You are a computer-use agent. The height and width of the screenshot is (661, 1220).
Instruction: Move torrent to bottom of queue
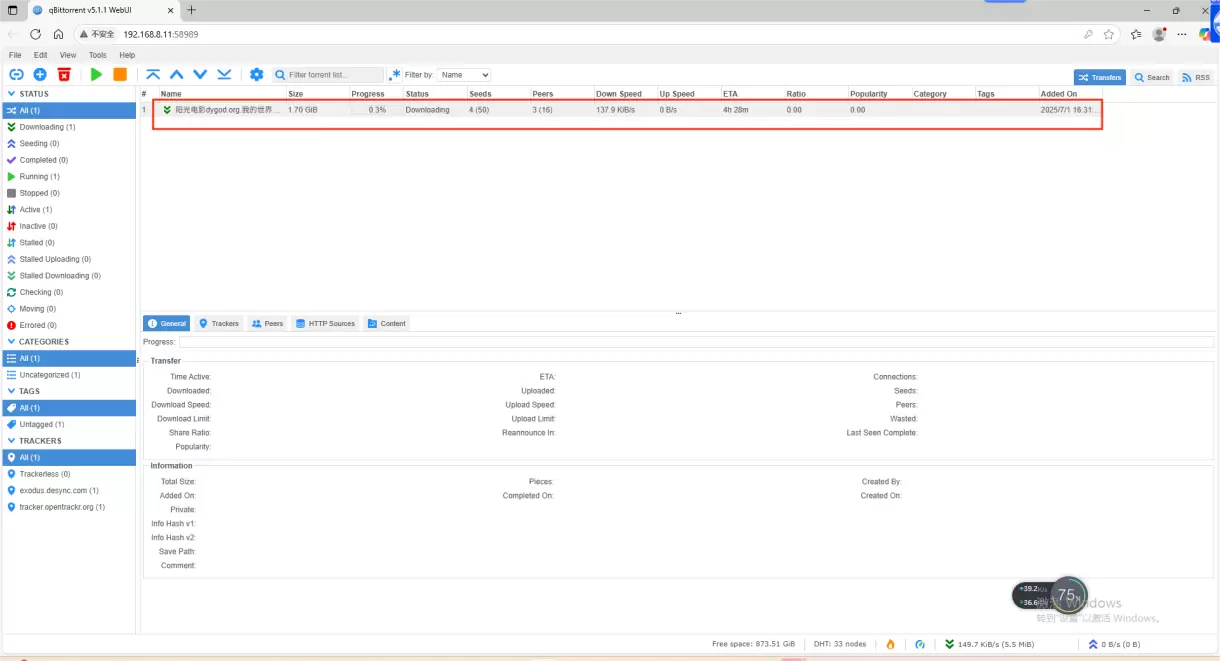coord(224,75)
